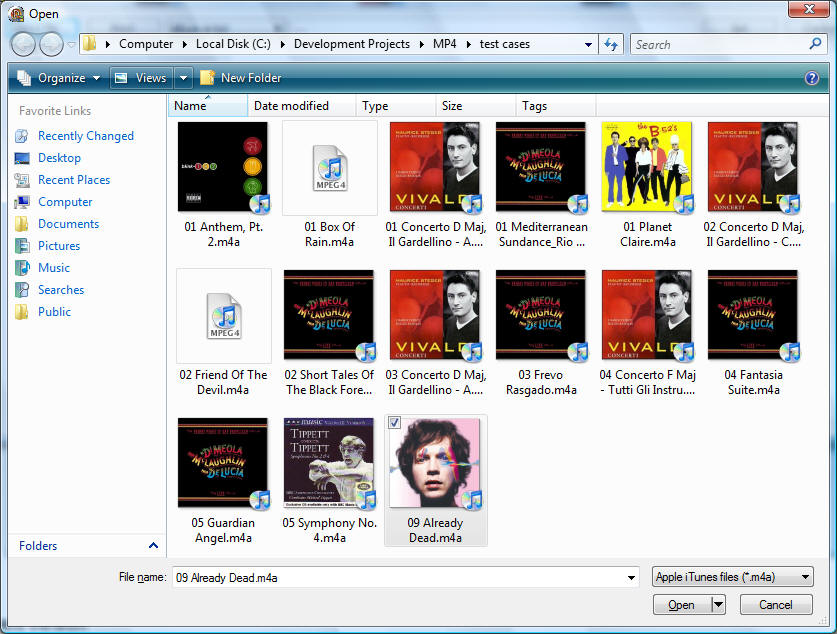Uncheck the 09 Already Dead.m4a checkbox
Screen dimensions: 837x634
point(394,423)
